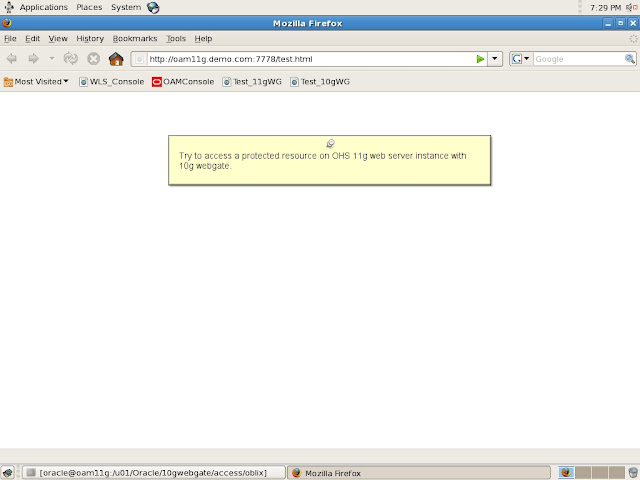Image resolution: width=640 pixels, height=480 pixels.
Task: Open the WLS_Console bookmark
Action: [111, 82]
